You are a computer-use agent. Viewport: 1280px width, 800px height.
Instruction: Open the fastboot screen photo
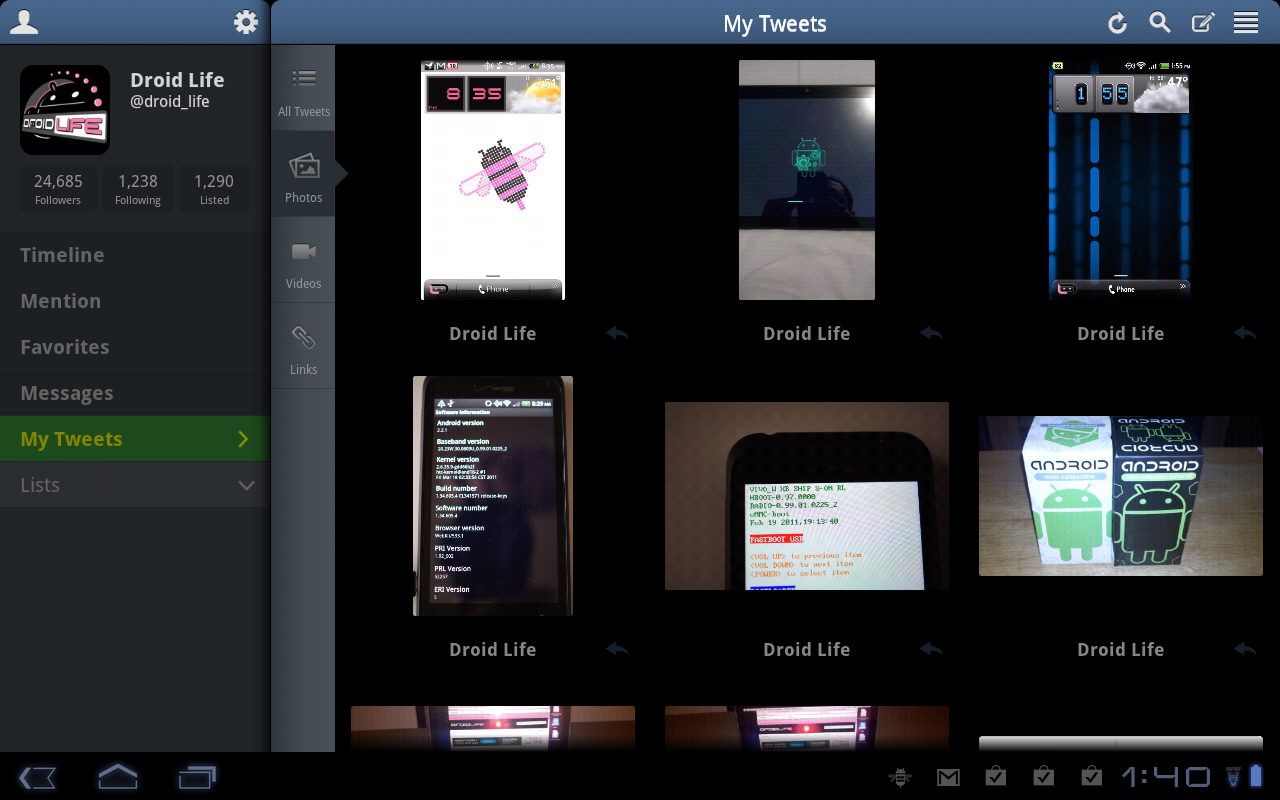point(807,496)
